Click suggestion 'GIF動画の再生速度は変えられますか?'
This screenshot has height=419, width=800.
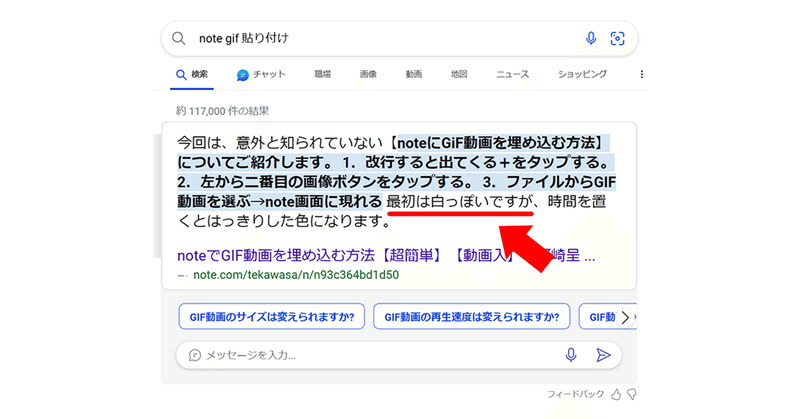pos(471,317)
